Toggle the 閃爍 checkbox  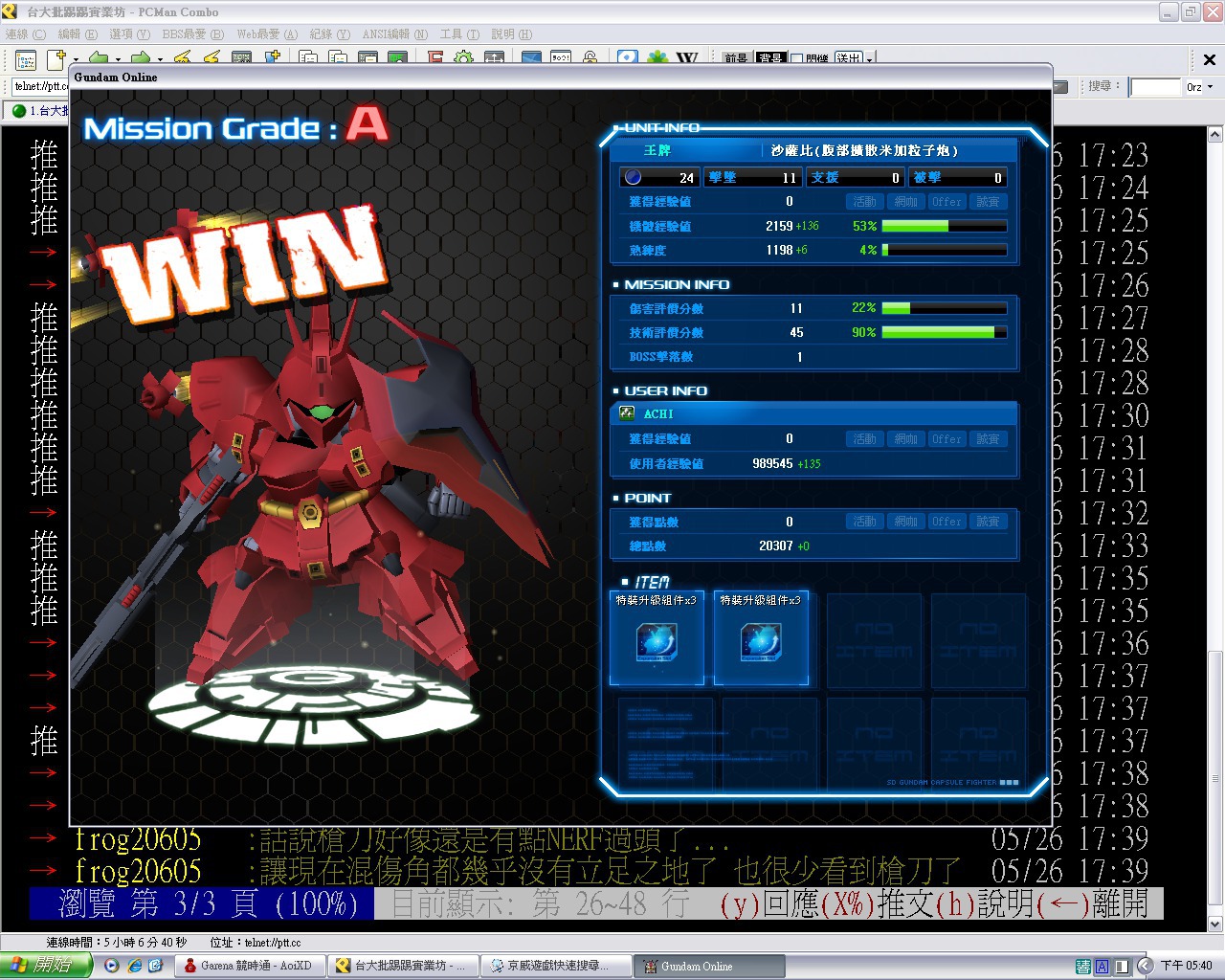click(796, 59)
